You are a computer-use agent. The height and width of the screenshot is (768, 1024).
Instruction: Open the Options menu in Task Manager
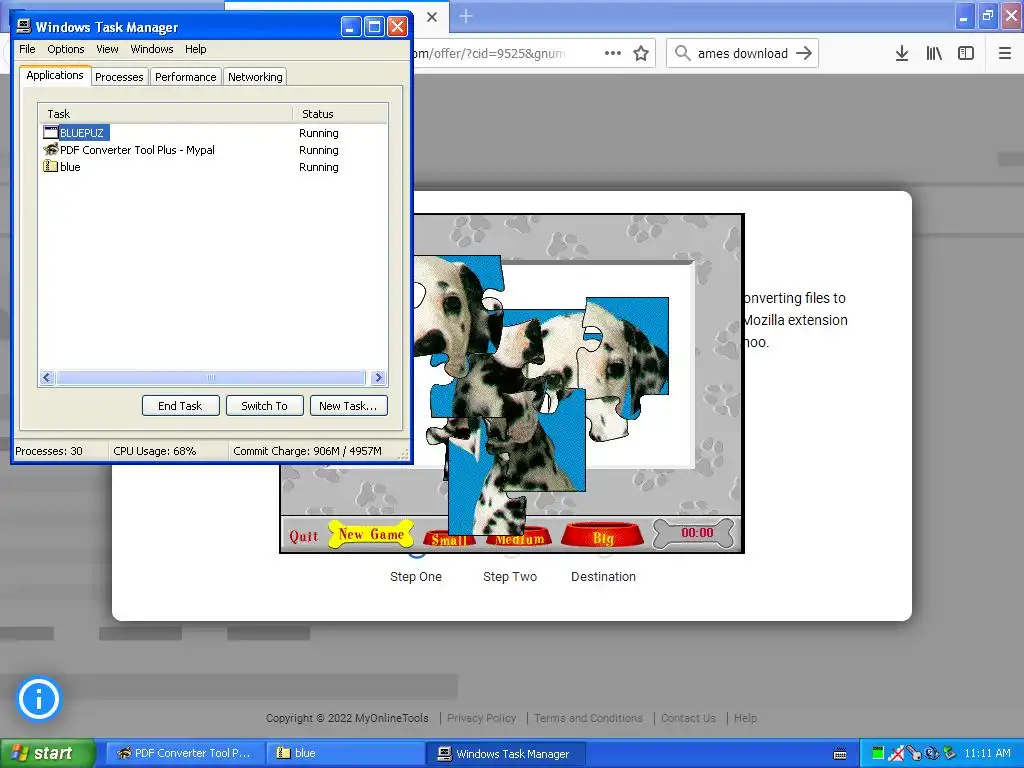point(65,49)
